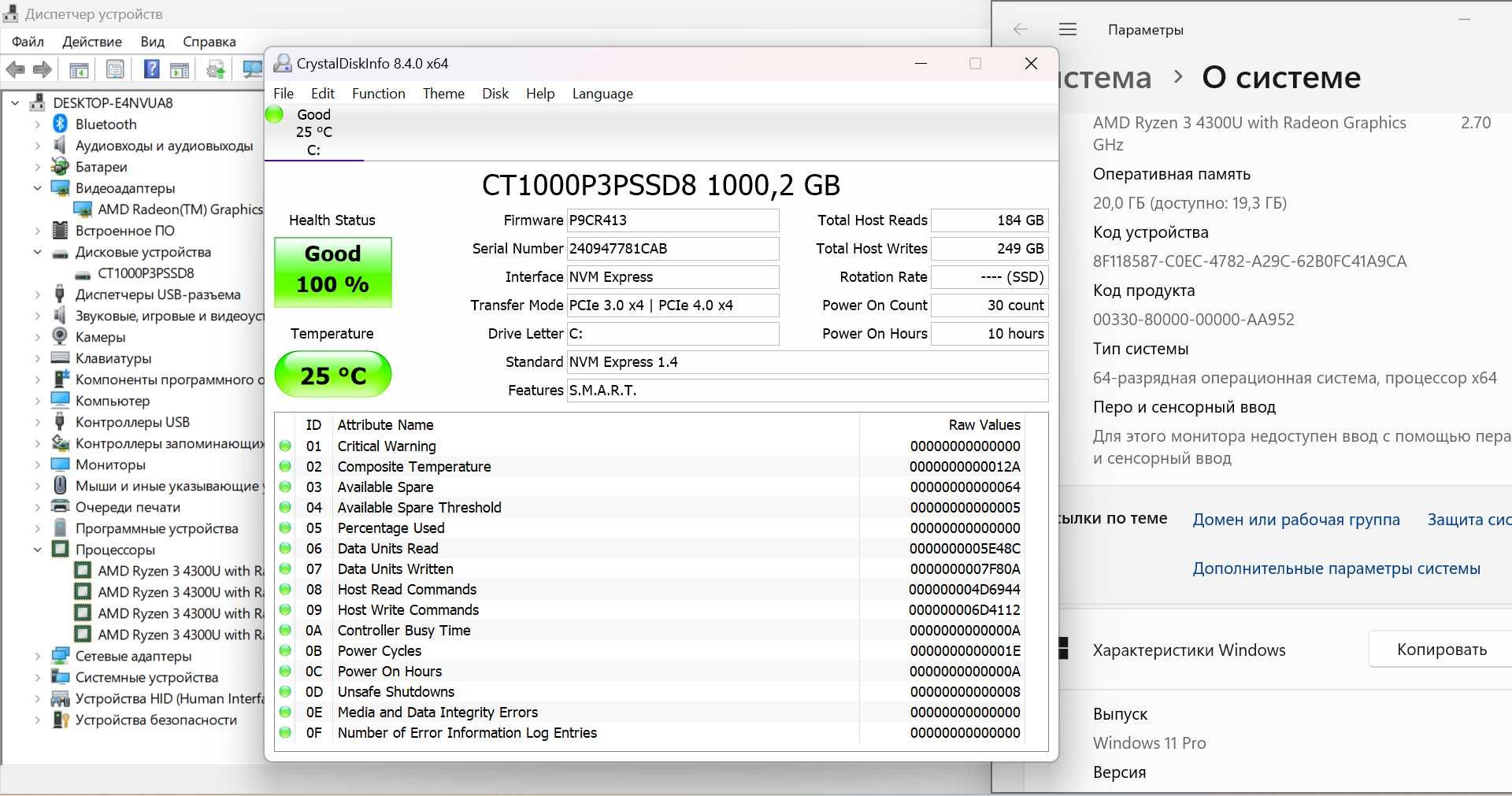
Task: Click Show/Hide Action Pane toolbar icon
Action: [x=180, y=69]
